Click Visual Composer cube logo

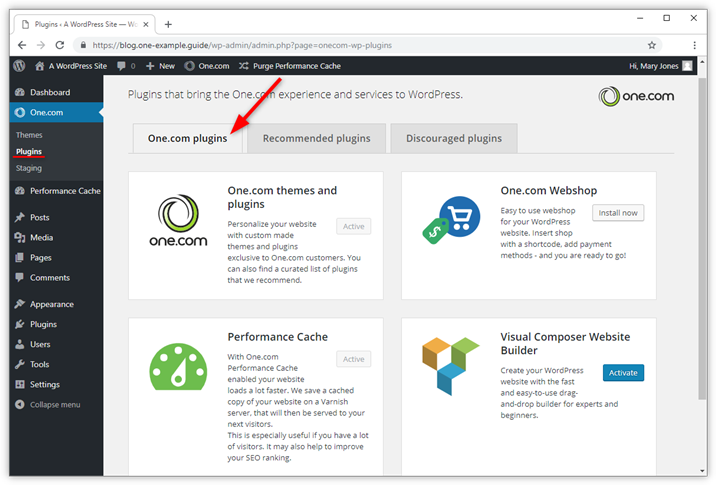(x=451, y=366)
